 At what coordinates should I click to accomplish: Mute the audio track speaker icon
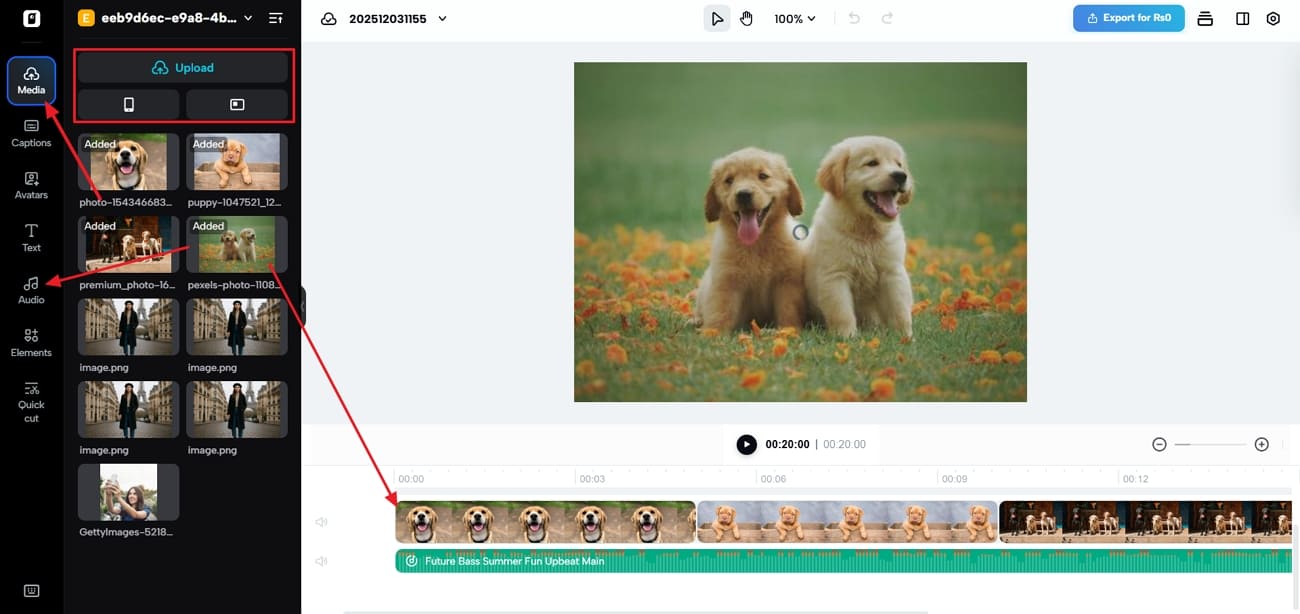click(321, 561)
